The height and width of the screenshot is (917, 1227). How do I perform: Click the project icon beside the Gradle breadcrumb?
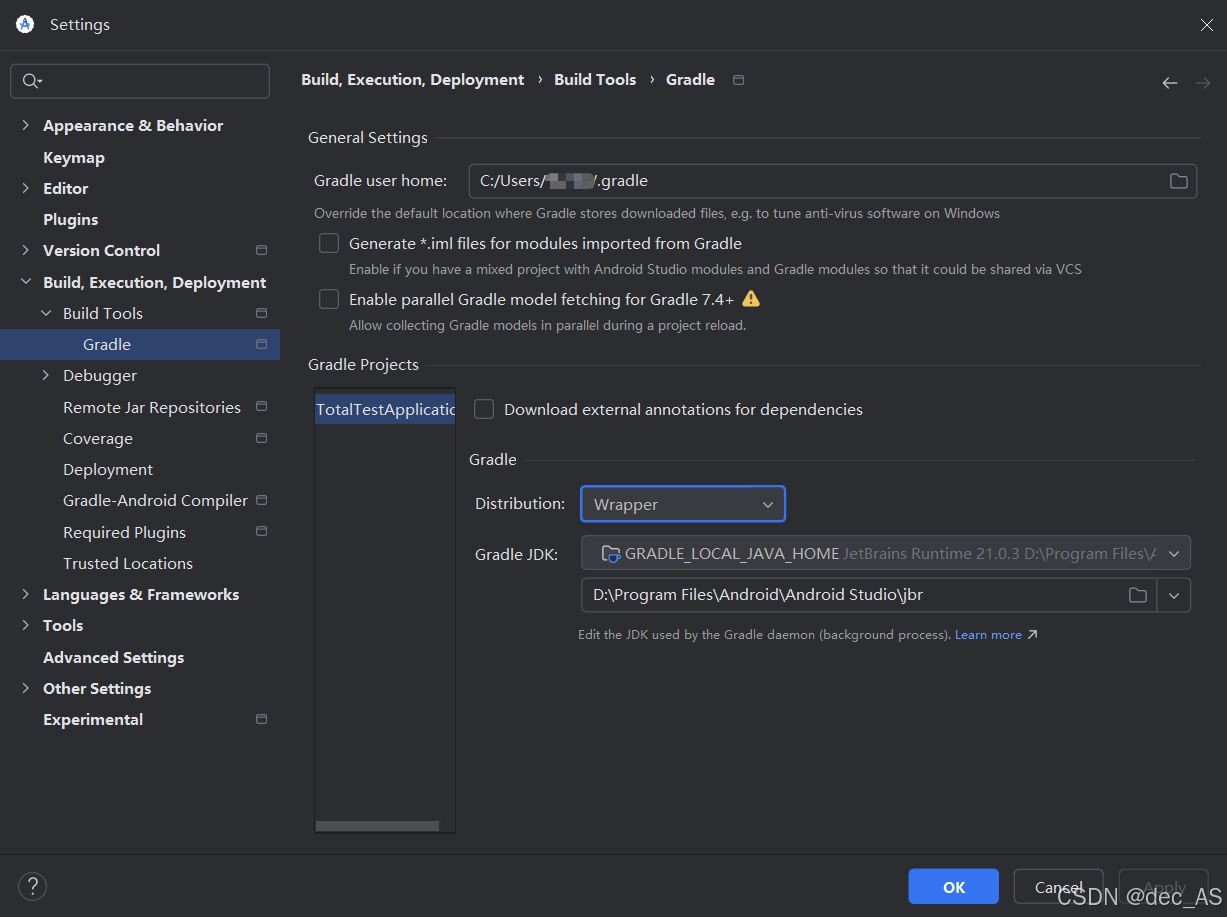click(737, 79)
